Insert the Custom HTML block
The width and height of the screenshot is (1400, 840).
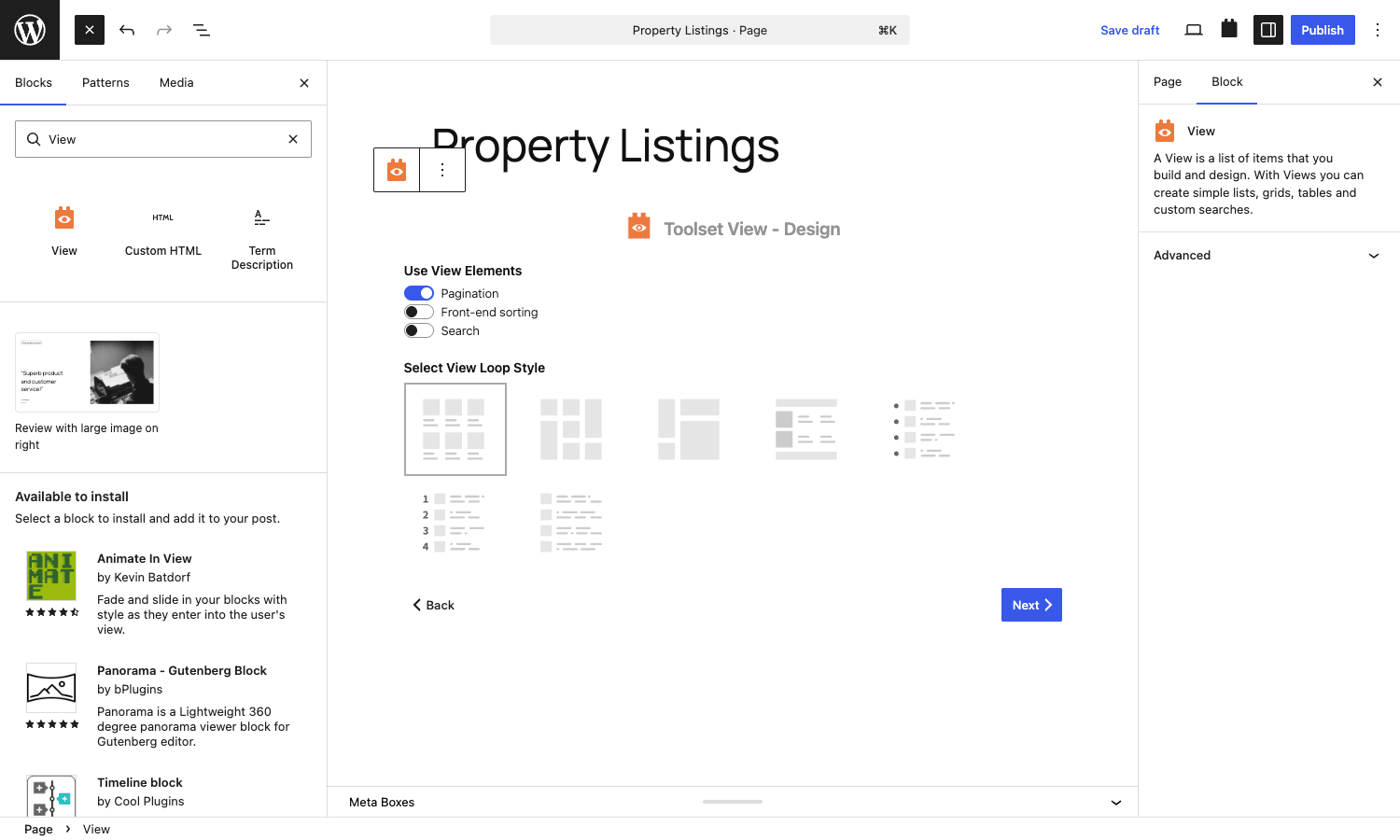click(163, 232)
